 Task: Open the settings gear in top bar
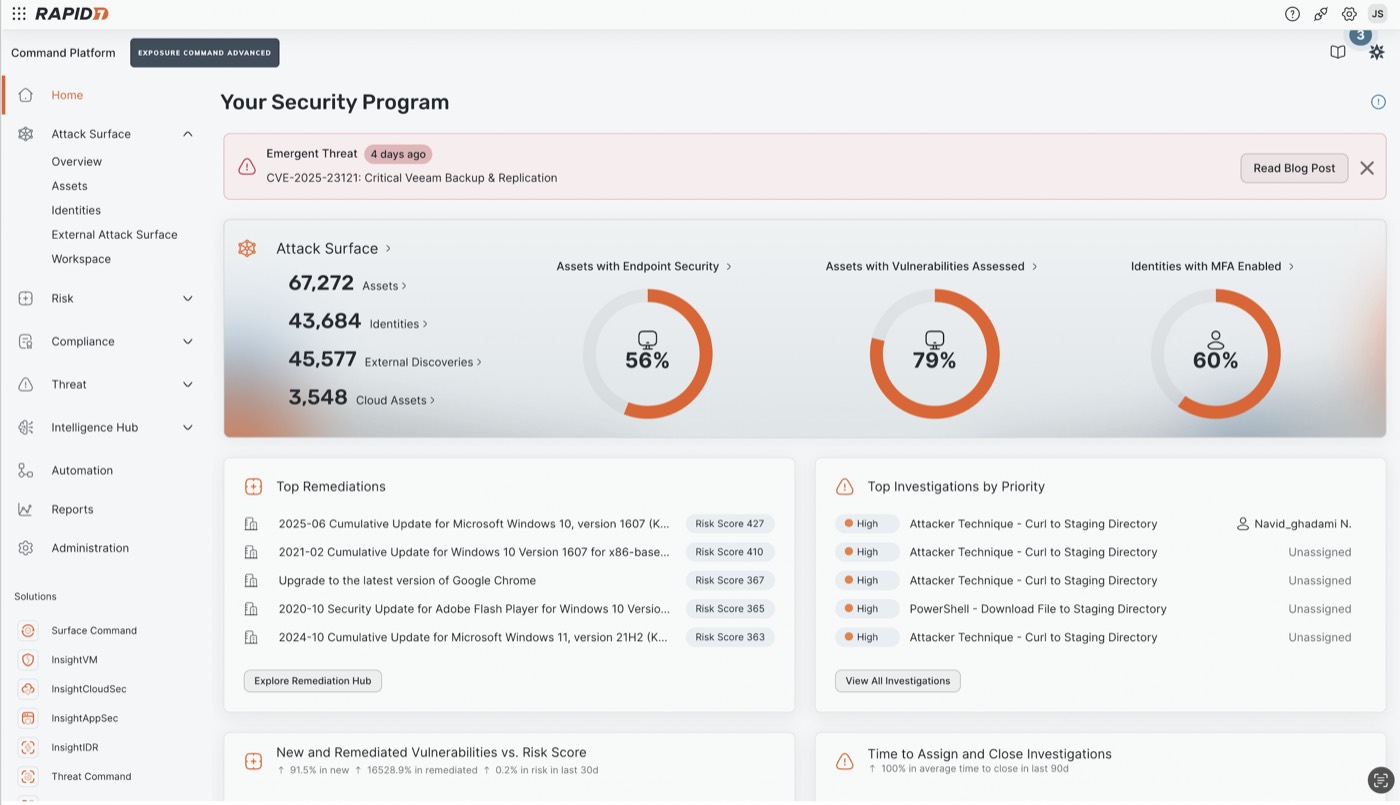click(1349, 14)
